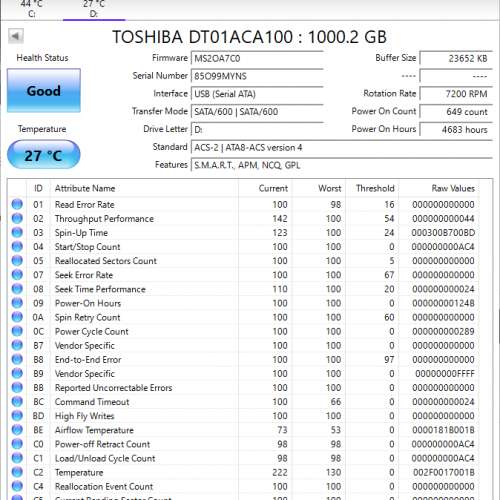Click the Raw Values column header
Viewport: 500px width, 500px height.
(x=439, y=188)
